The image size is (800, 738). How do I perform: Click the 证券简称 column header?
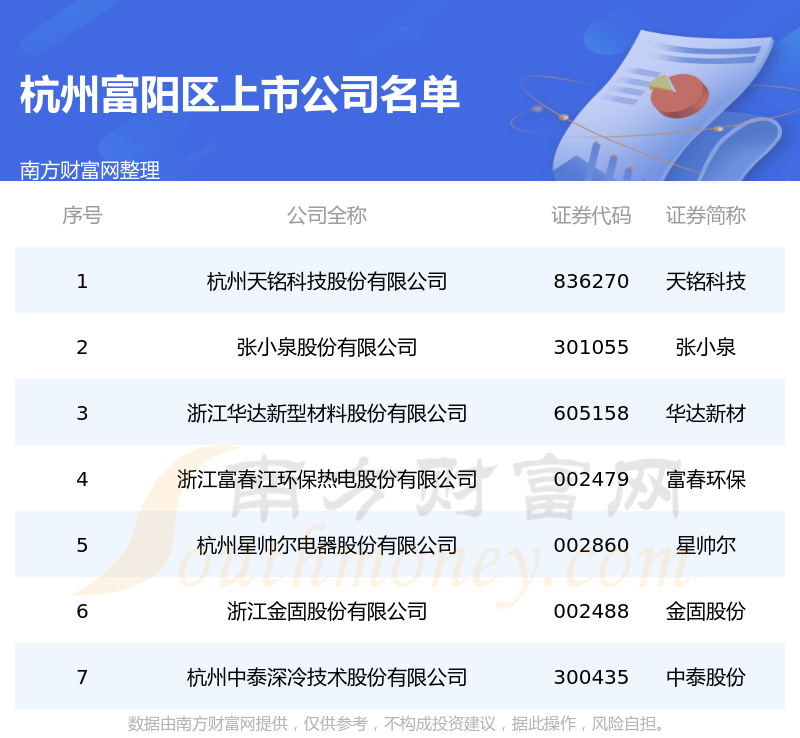coord(706,215)
